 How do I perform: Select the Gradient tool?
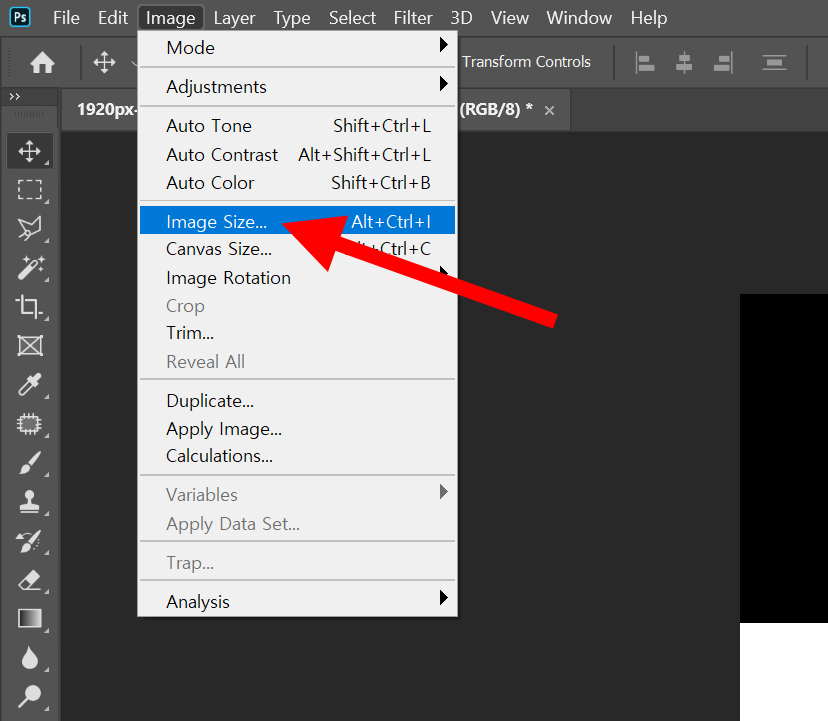point(30,619)
